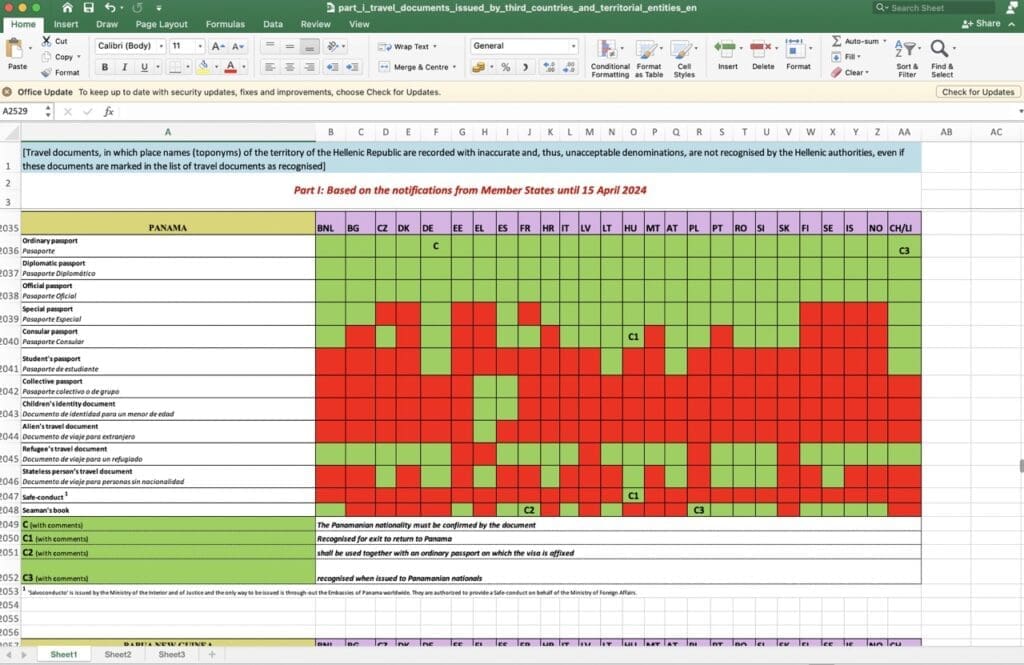Screen dimensions: 1024x665
Task: Click the Check for Updates button
Action: (x=977, y=92)
